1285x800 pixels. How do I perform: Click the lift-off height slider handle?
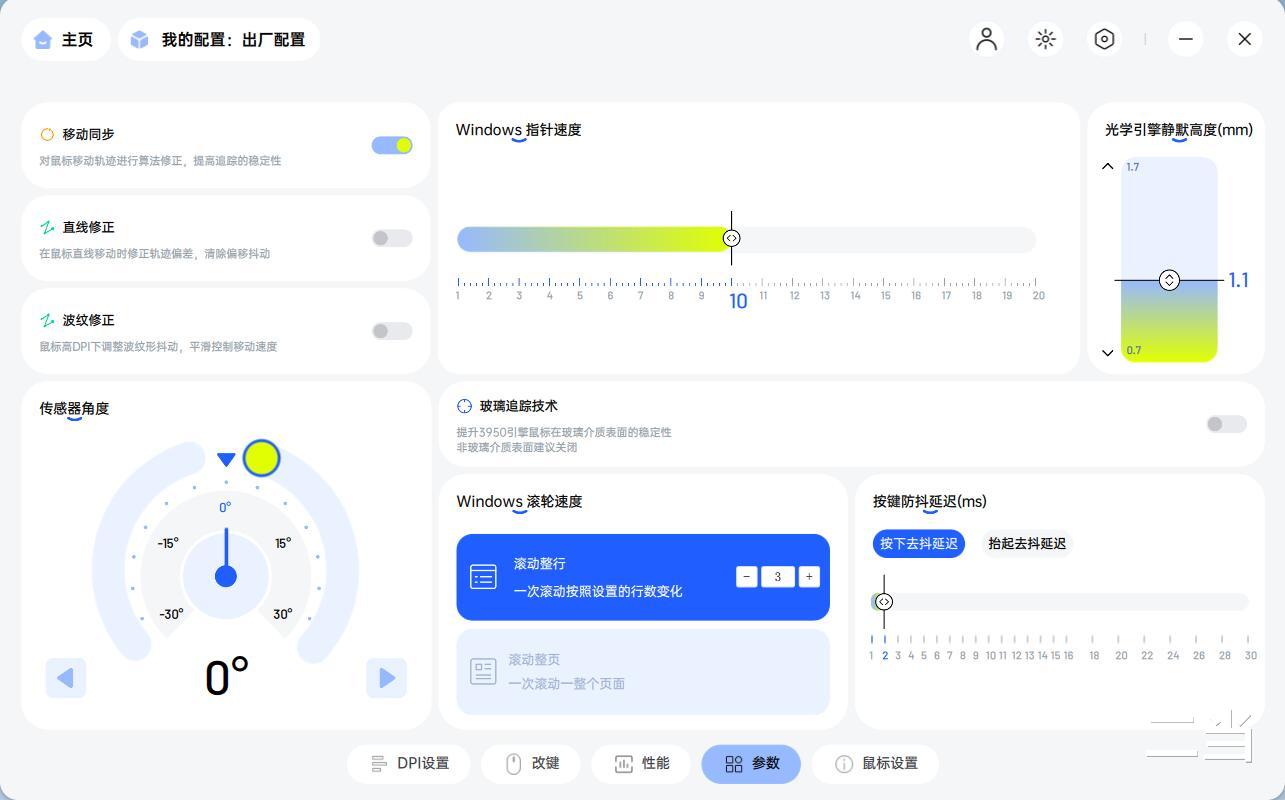tap(1169, 280)
